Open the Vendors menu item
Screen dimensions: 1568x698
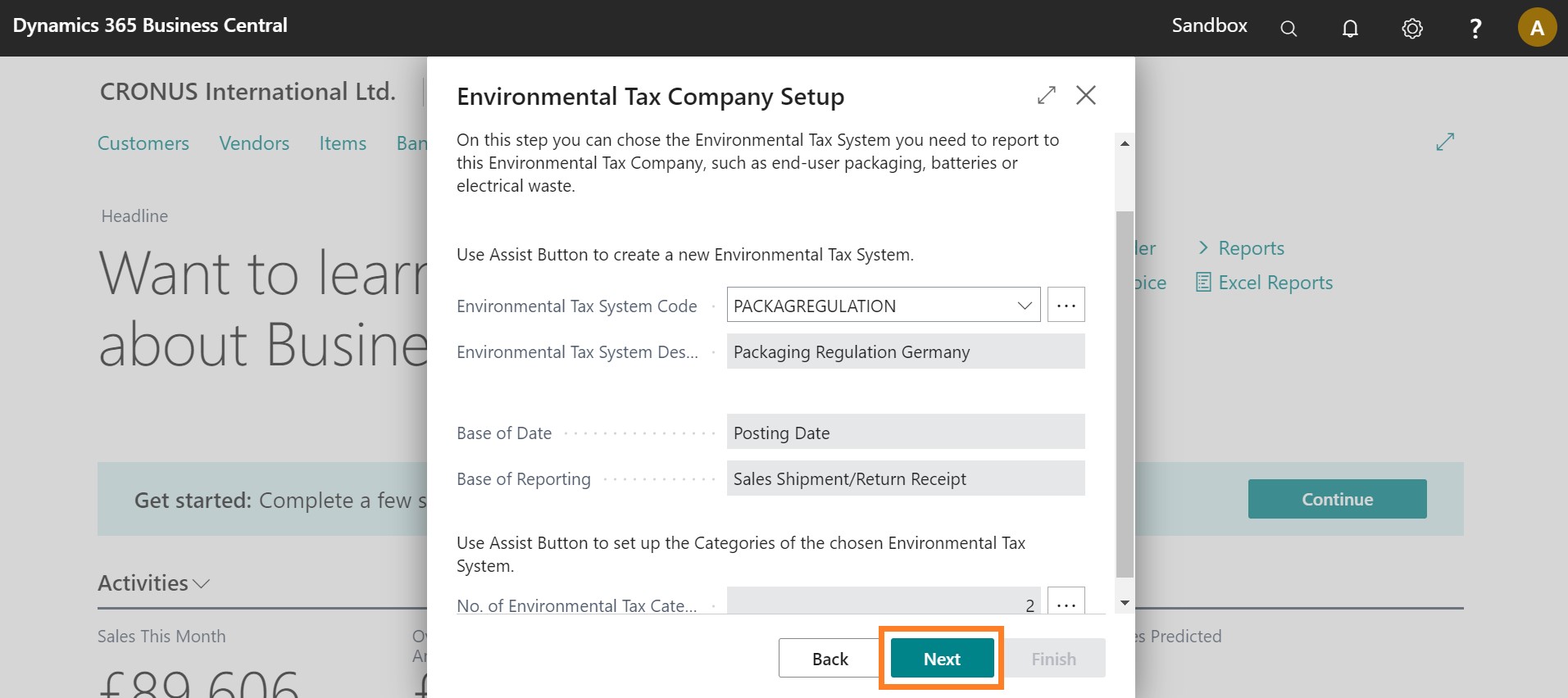pos(254,143)
